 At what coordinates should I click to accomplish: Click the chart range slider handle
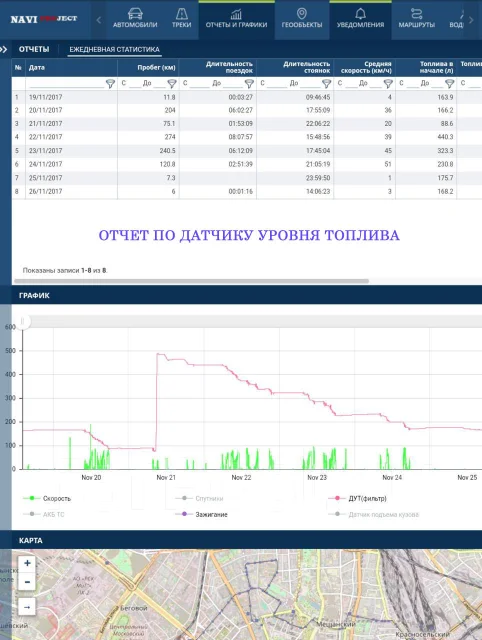click(22, 322)
